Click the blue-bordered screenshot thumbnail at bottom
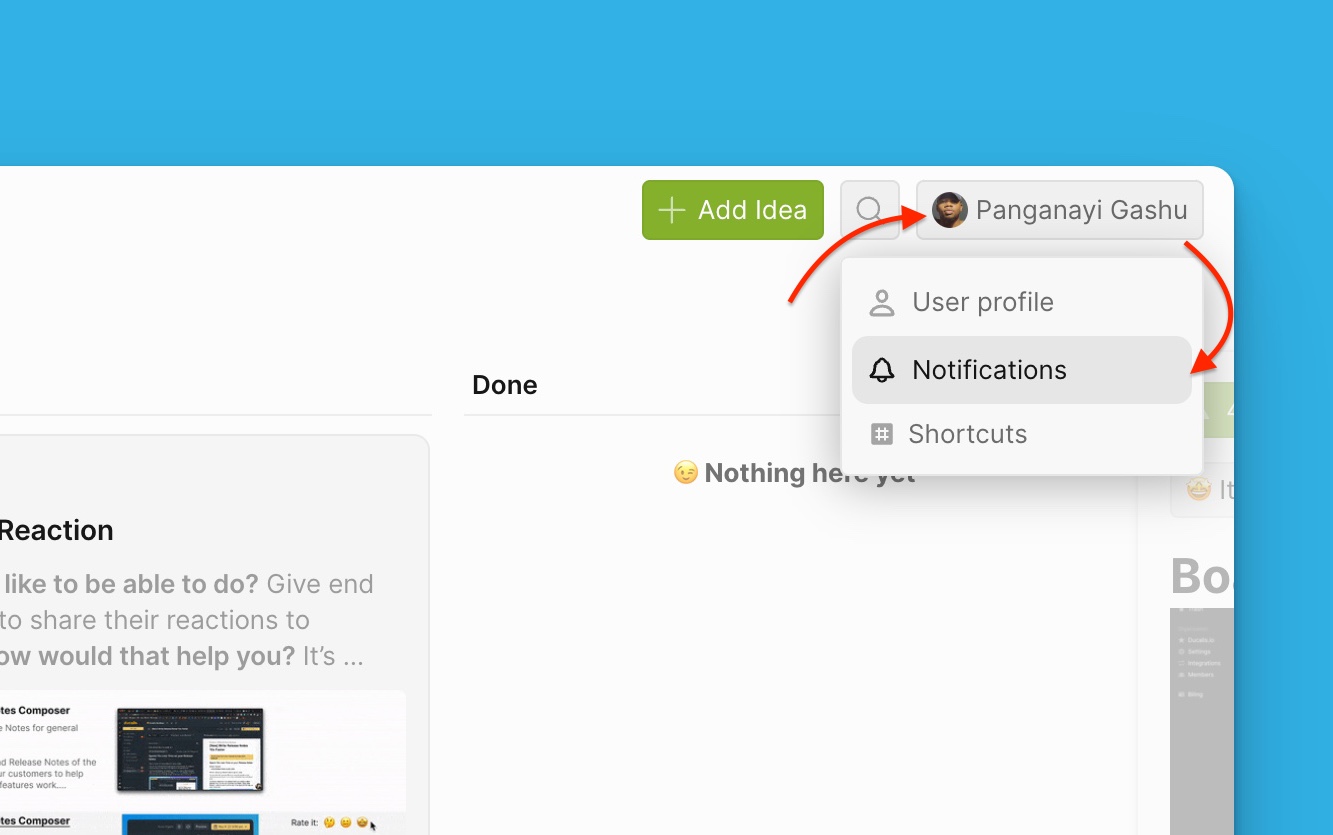Image resolution: width=1333 pixels, height=835 pixels. pos(190,825)
